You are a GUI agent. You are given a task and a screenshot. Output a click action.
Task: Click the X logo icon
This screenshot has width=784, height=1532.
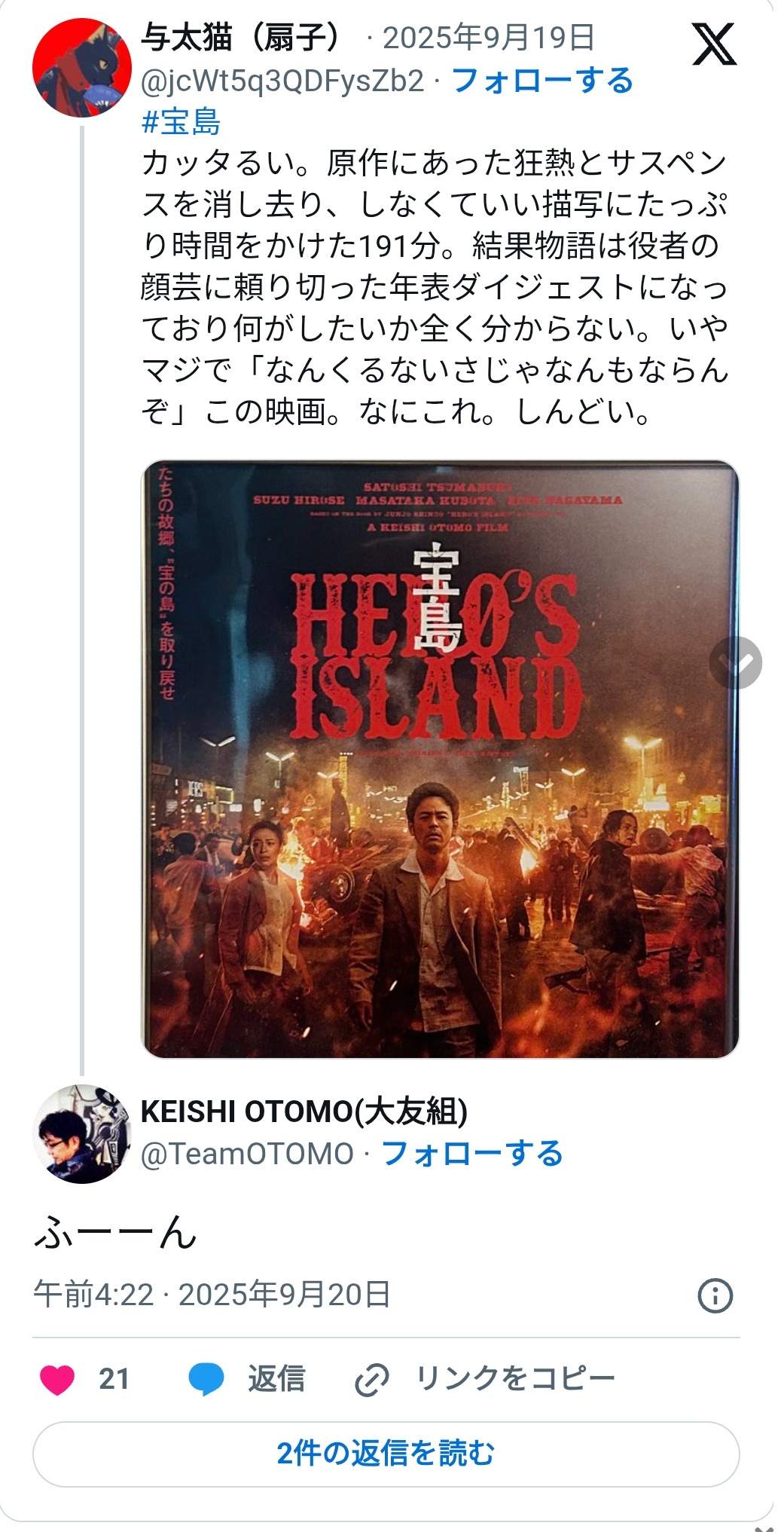(x=714, y=44)
